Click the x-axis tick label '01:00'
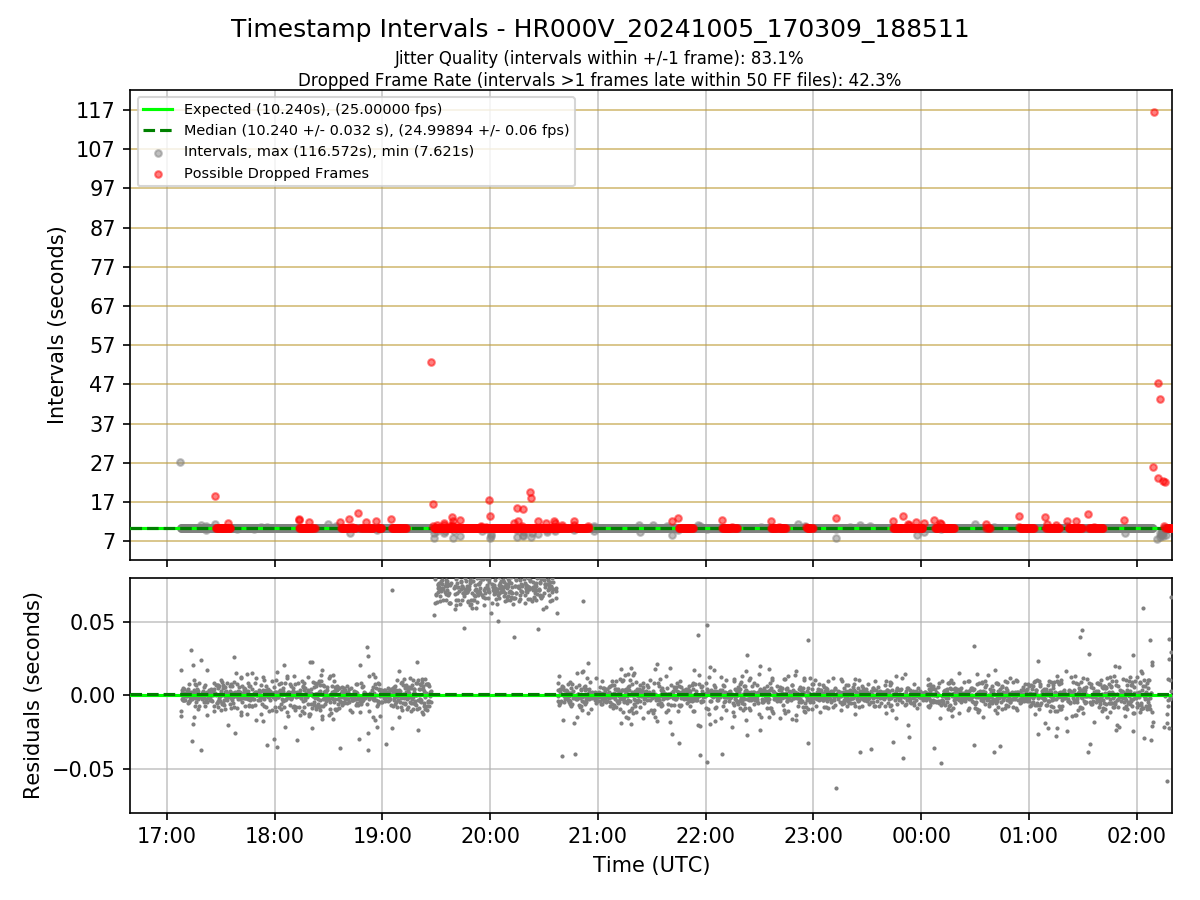 [1029, 834]
